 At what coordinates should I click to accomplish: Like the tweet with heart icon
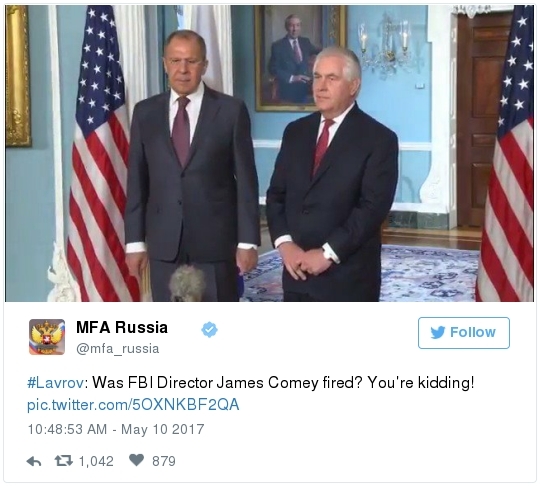pyautogui.click(x=137, y=460)
